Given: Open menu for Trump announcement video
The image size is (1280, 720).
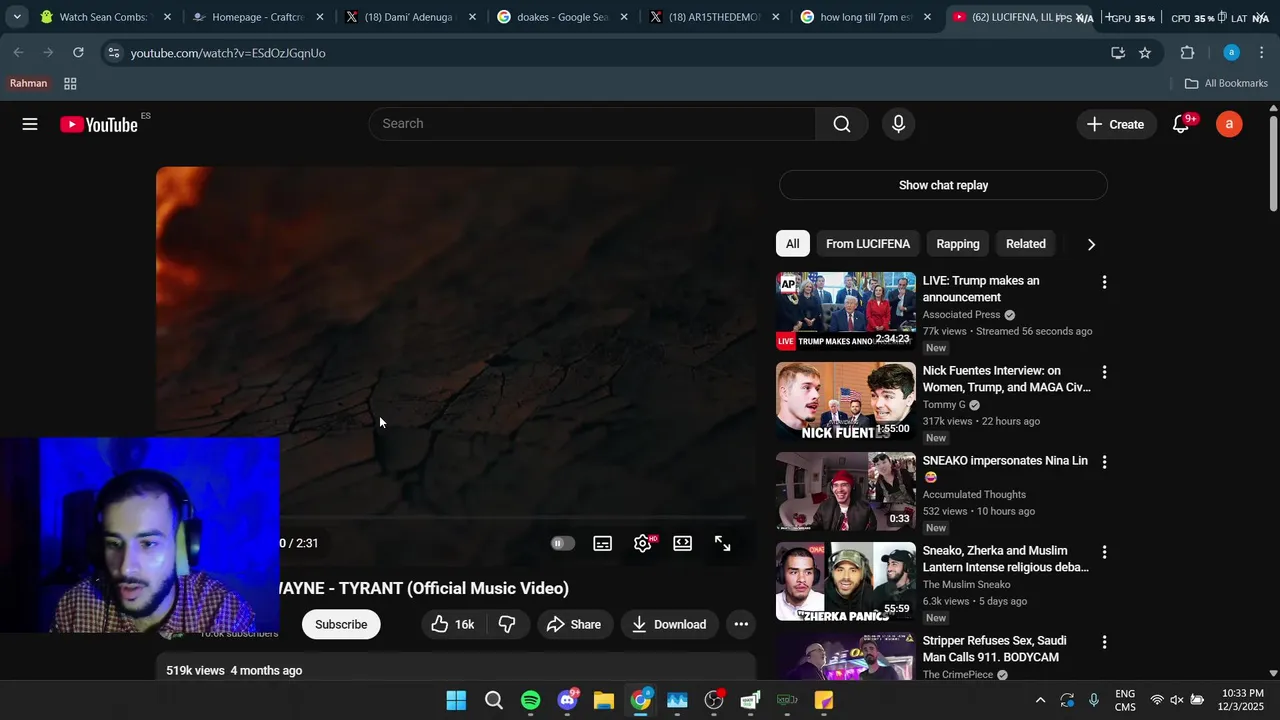Looking at the screenshot, I should pos(1104,283).
